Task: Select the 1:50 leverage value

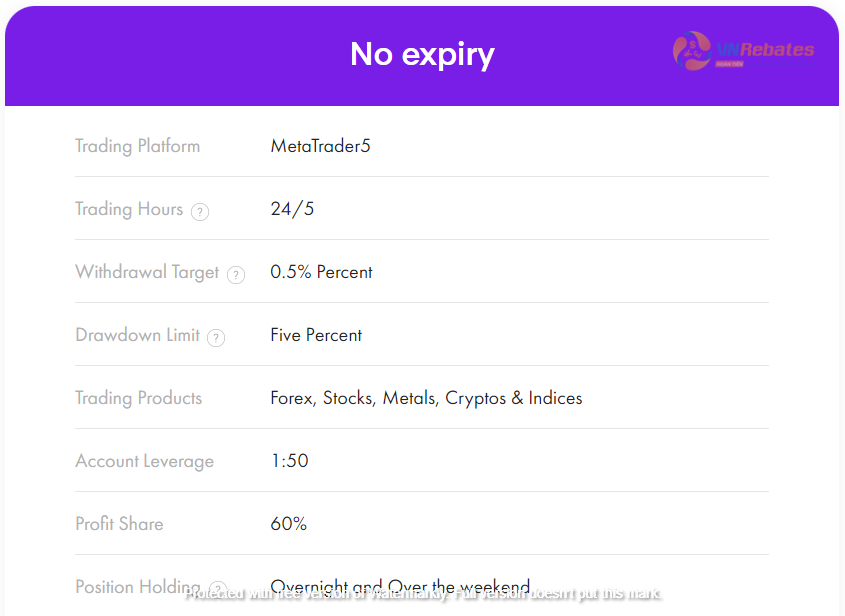Action: (289, 461)
